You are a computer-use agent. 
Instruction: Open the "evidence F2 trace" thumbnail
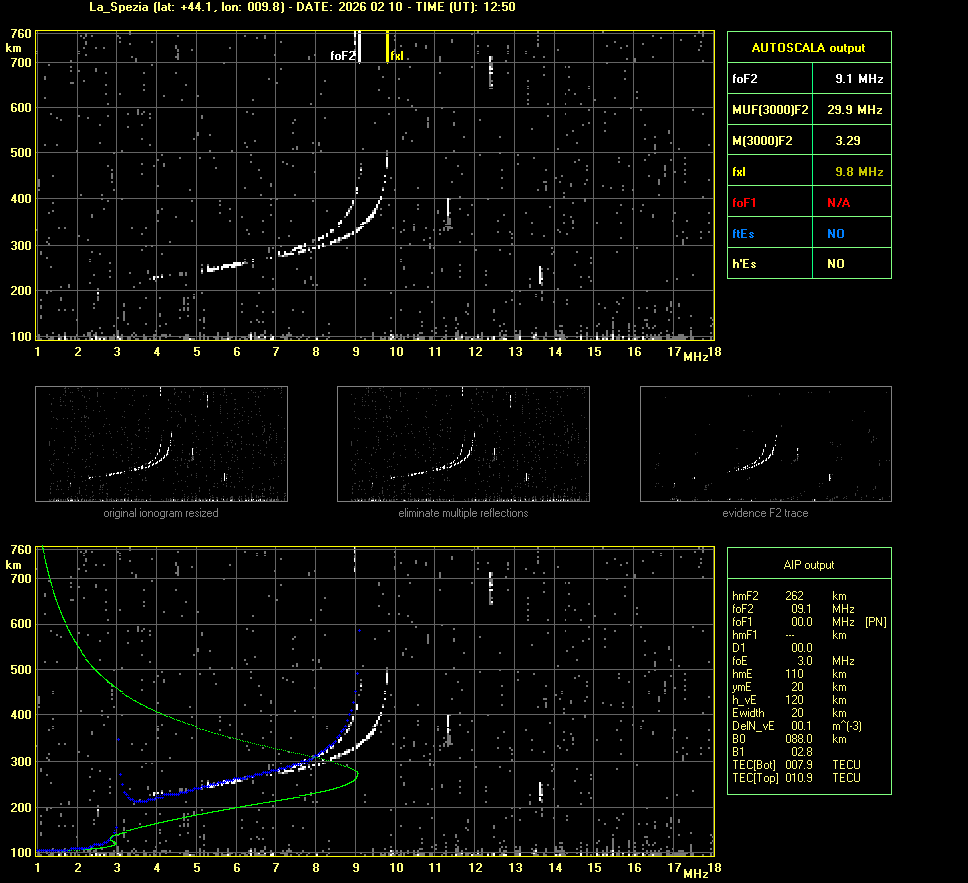tap(765, 444)
